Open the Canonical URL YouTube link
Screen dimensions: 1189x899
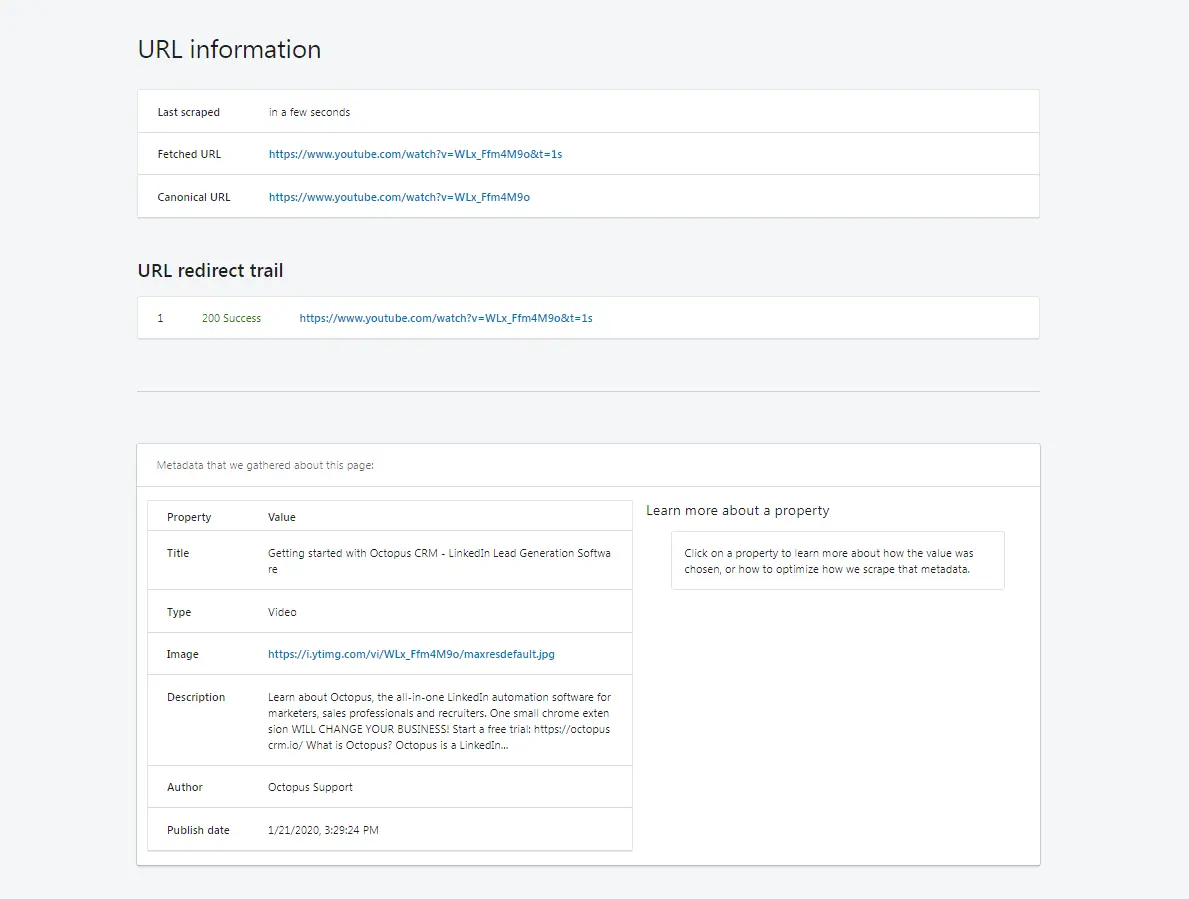coord(399,197)
